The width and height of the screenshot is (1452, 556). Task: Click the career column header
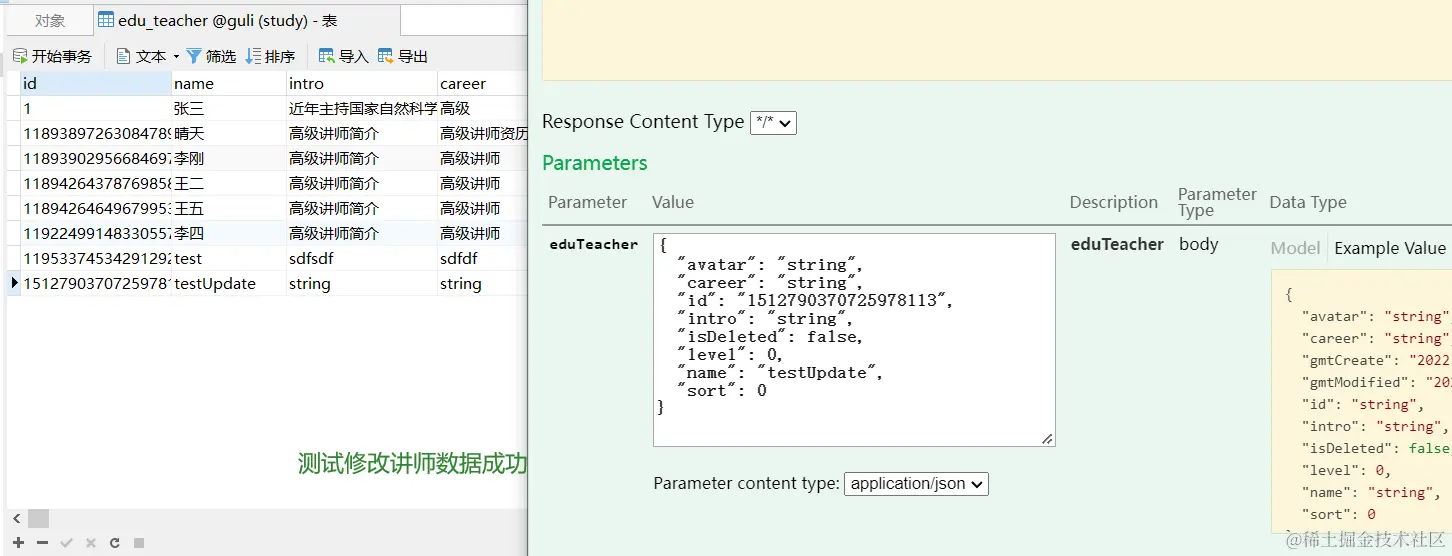tap(482, 84)
